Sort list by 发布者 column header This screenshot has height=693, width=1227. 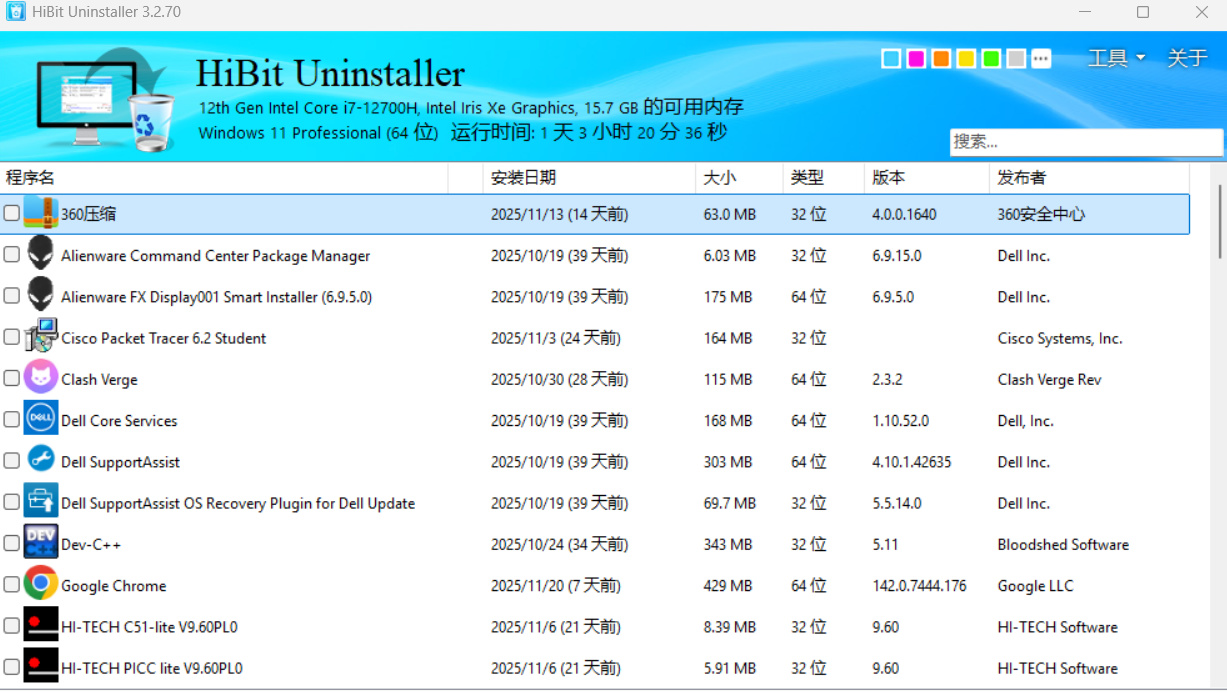pos(1090,177)
